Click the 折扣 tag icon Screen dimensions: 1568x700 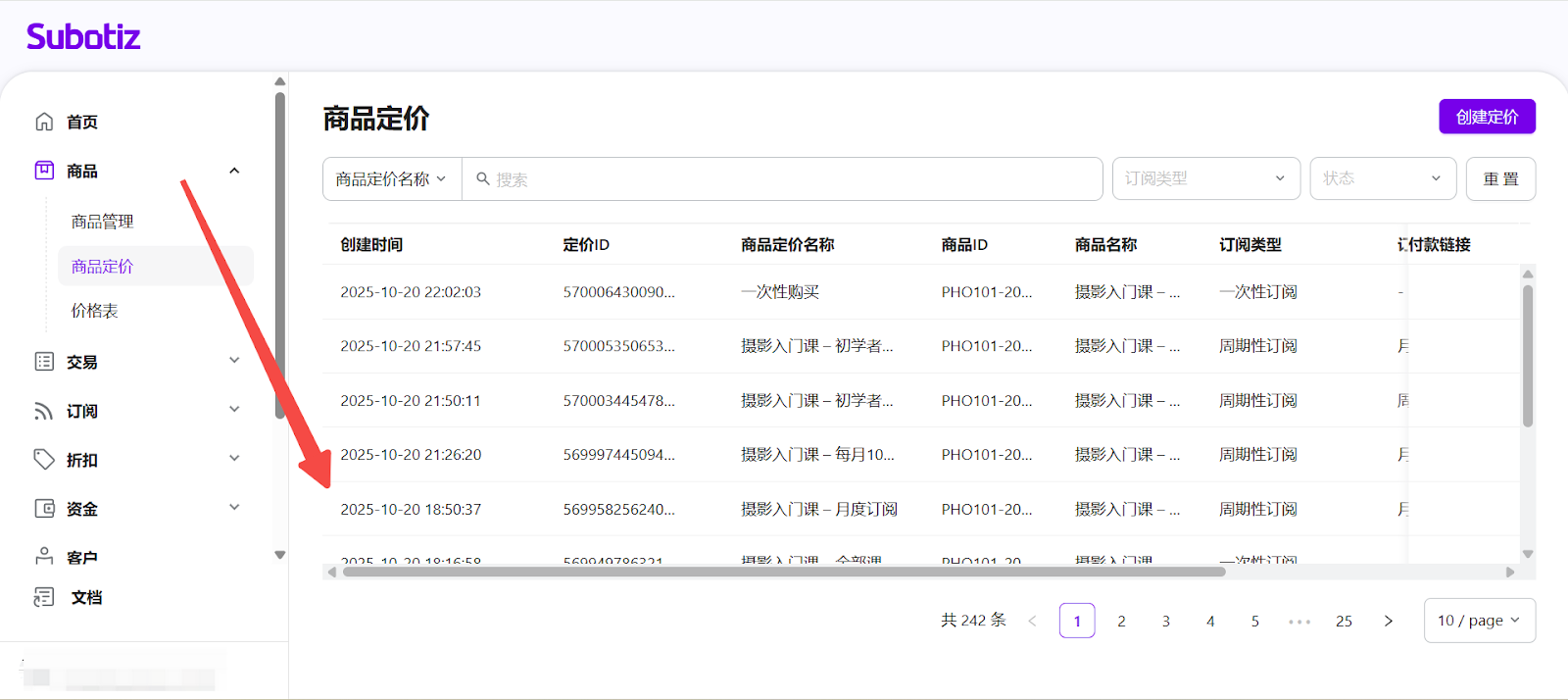click(44, 460)
